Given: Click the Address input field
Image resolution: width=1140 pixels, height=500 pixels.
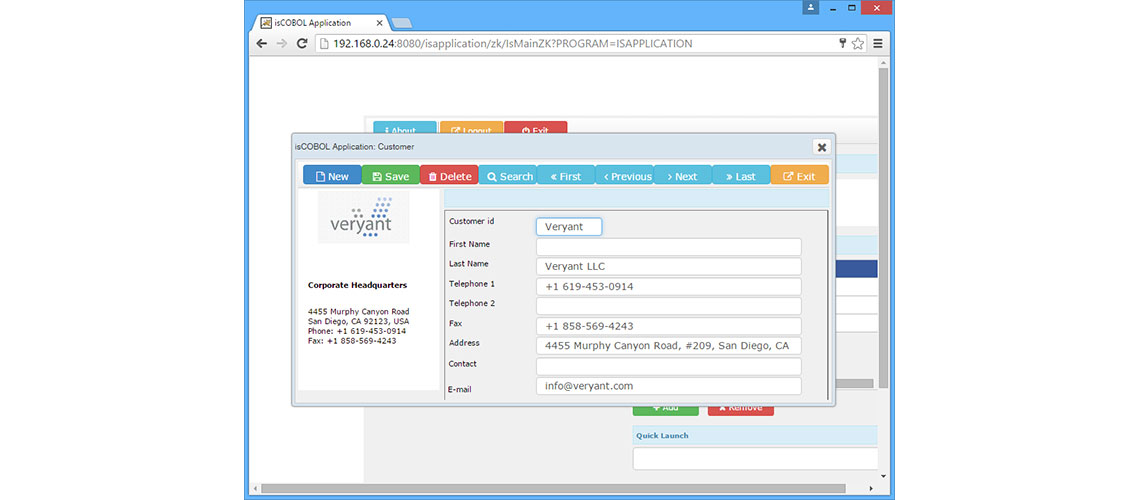Looking at the screenshot, I should pos(669,346).
